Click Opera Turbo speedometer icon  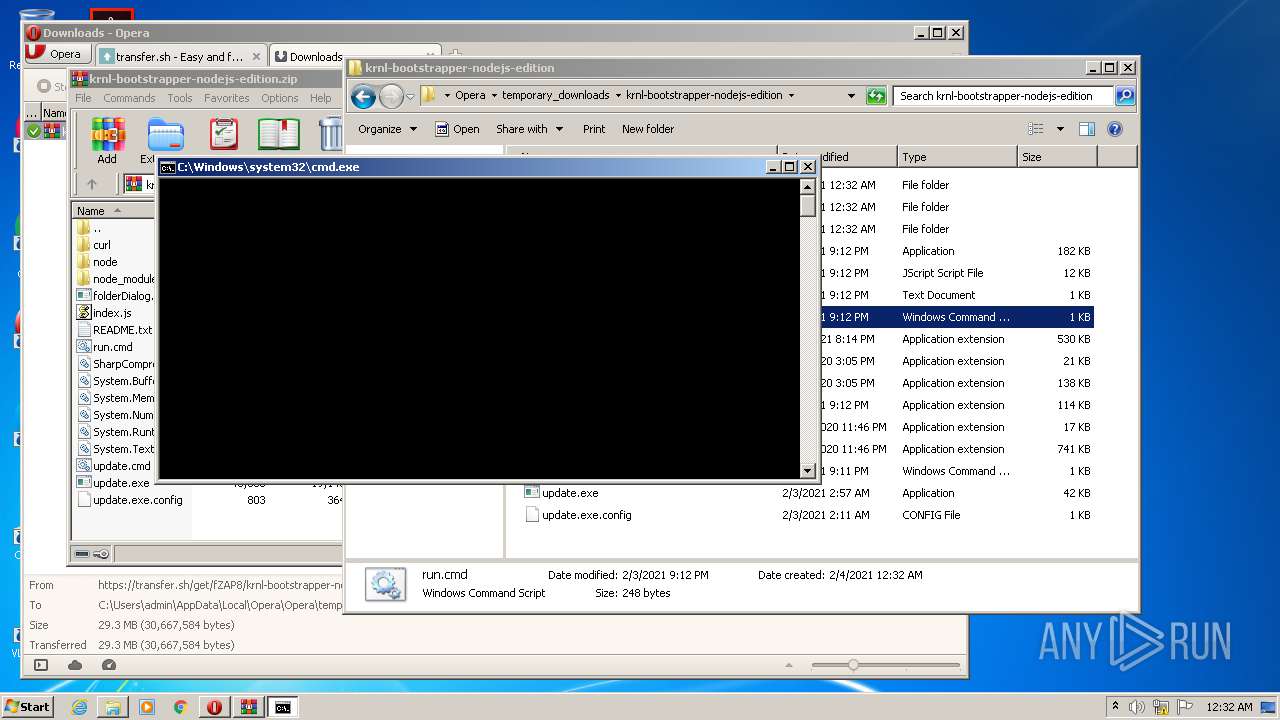point(109,665)
